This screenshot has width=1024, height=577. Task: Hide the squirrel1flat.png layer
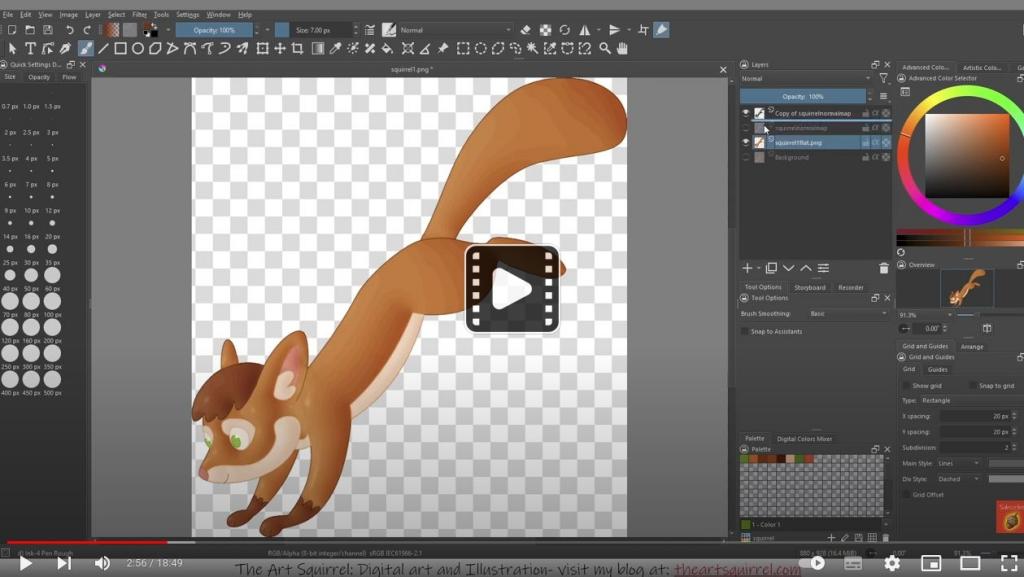745,142
